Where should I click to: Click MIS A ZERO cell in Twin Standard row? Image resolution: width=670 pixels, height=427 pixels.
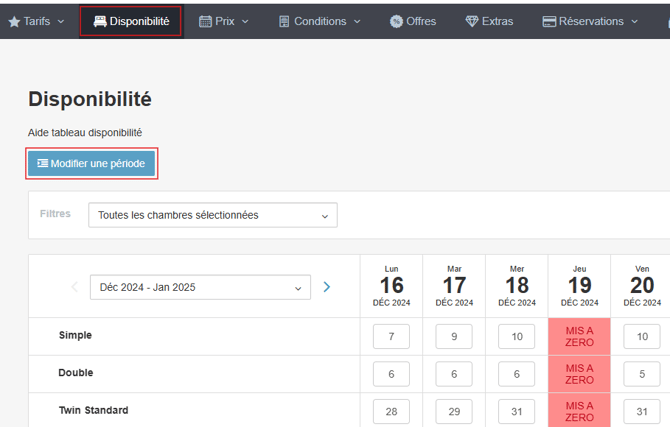click(579, 411)
